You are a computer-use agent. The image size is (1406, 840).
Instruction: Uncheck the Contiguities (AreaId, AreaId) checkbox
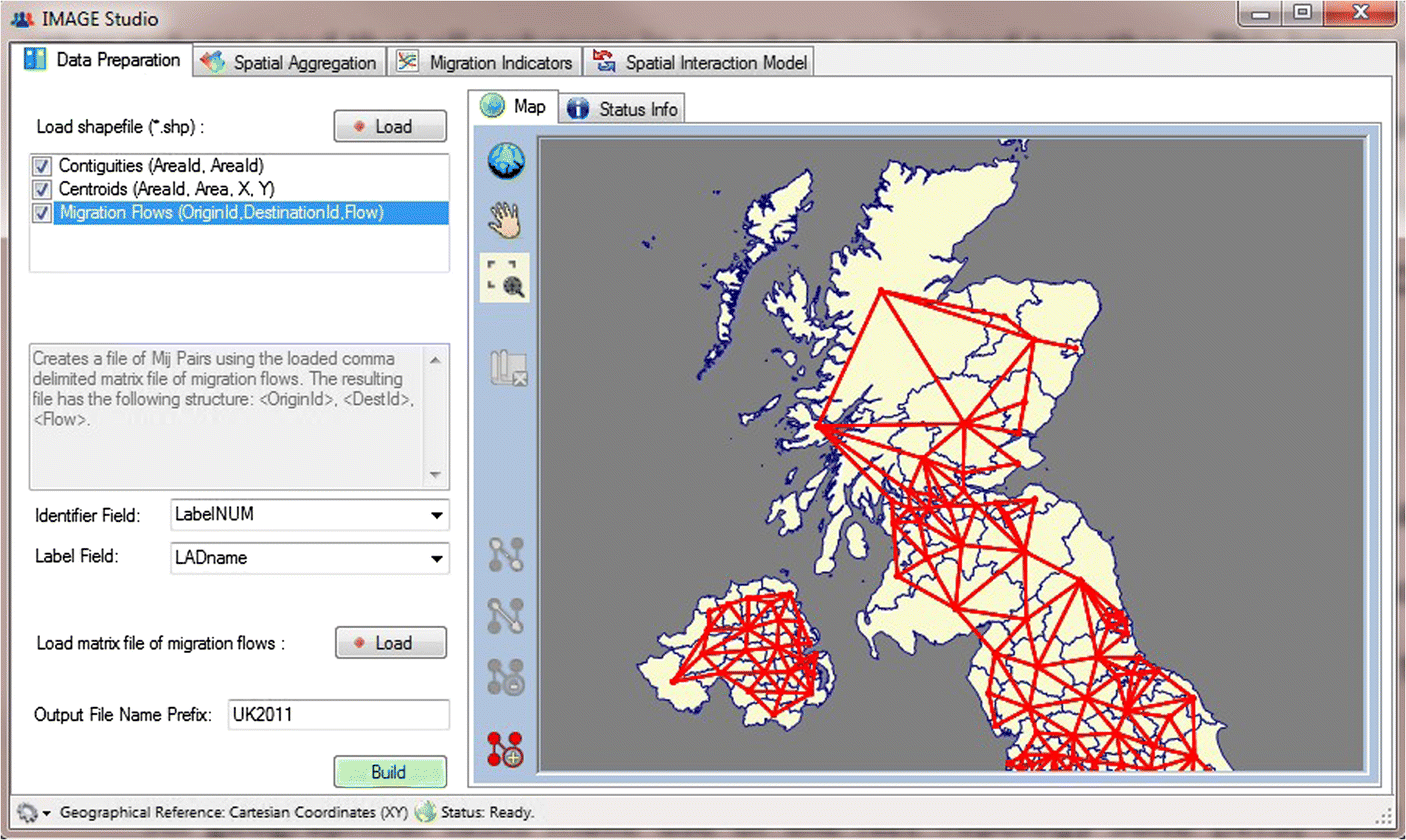43,166
